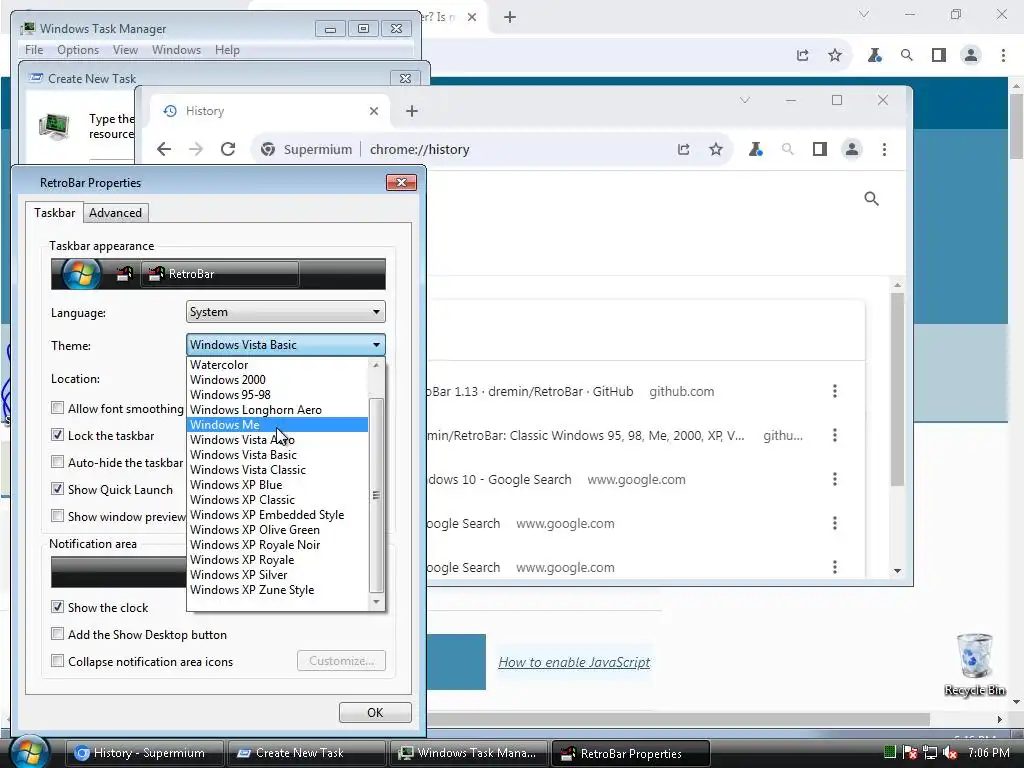1024x768 pixels.
Task: Toggle Show window previews checkbox
Action: 57,516
